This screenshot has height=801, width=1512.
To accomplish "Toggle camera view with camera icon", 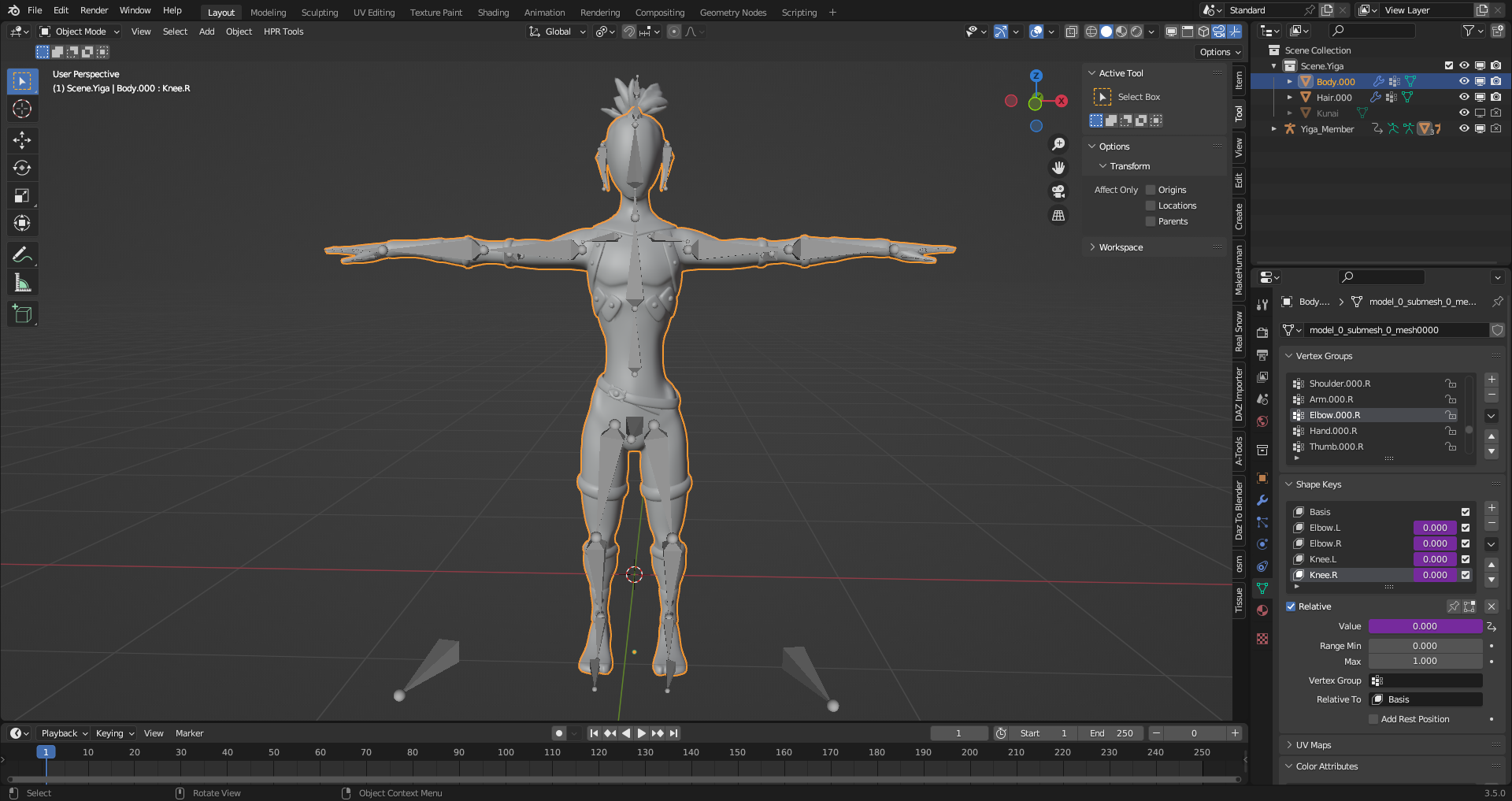I will click(1058, 191).
